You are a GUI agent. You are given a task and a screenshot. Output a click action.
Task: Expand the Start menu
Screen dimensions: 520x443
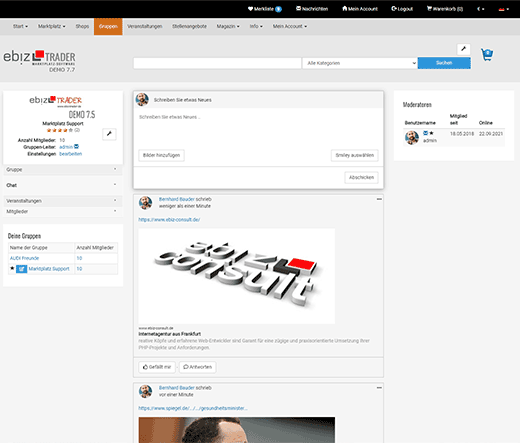[20, 26]
